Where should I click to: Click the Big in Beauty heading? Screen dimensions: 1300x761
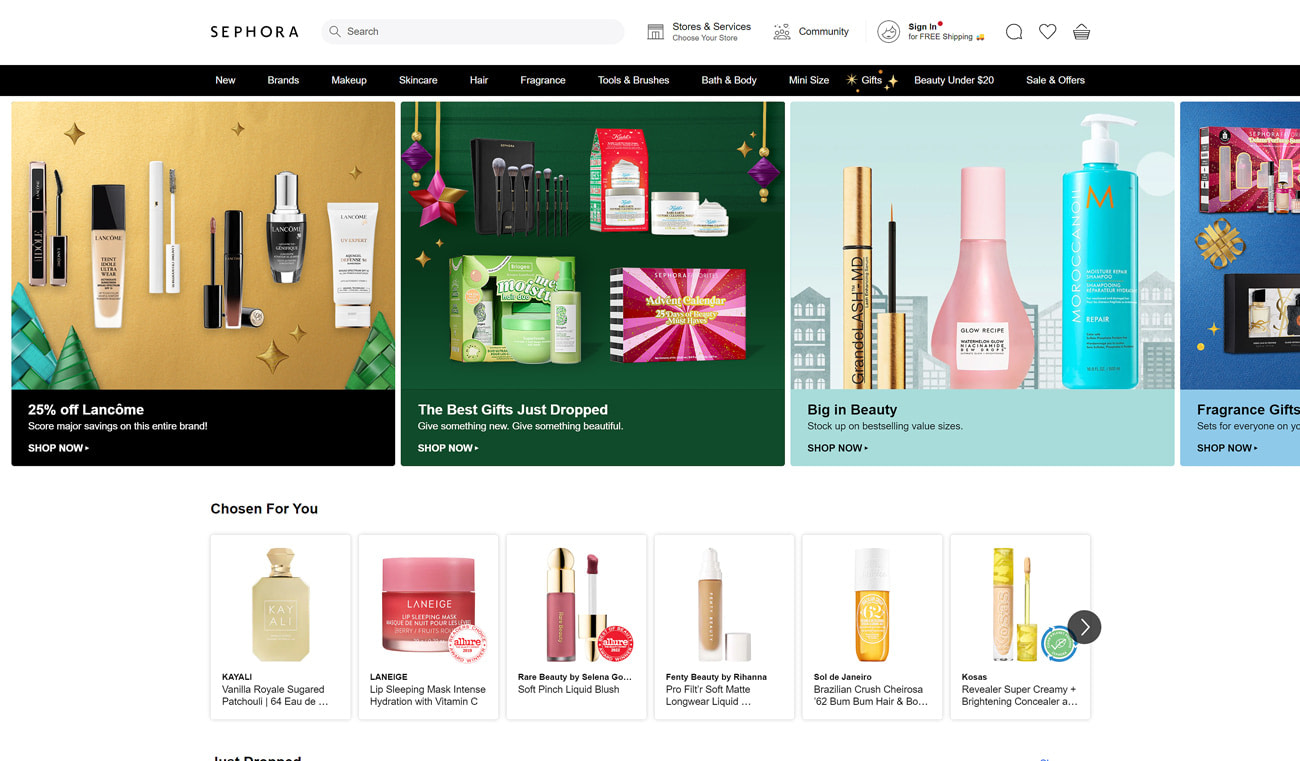pyautogui.click(x=852, y=410)
